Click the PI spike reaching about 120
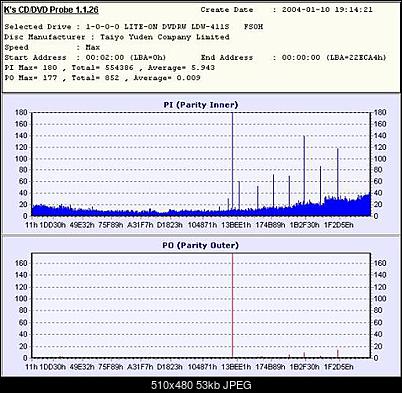Viewport: 402px width, 393px height. pos(337,173)
